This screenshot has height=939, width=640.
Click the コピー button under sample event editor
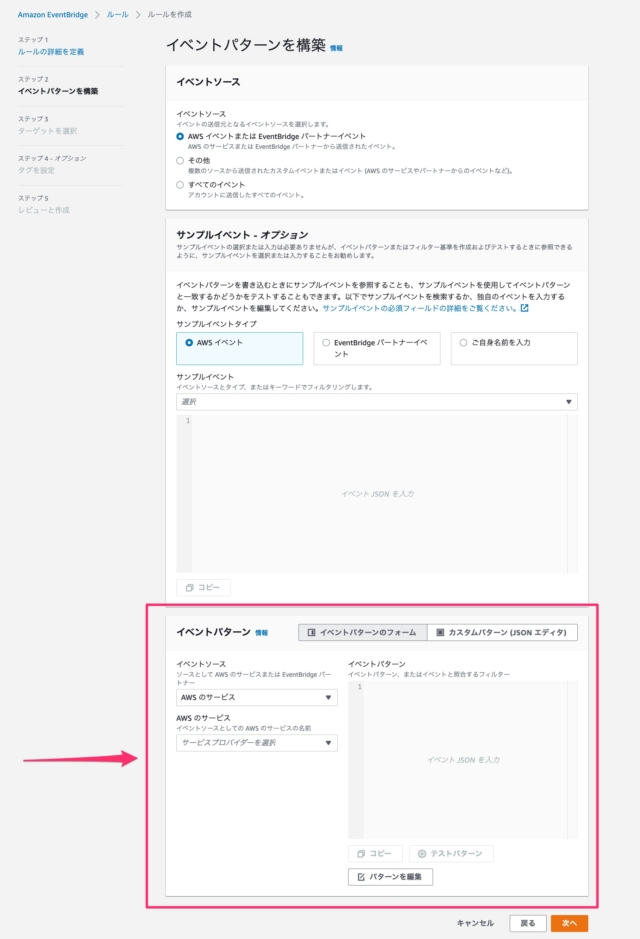[203, 587]
